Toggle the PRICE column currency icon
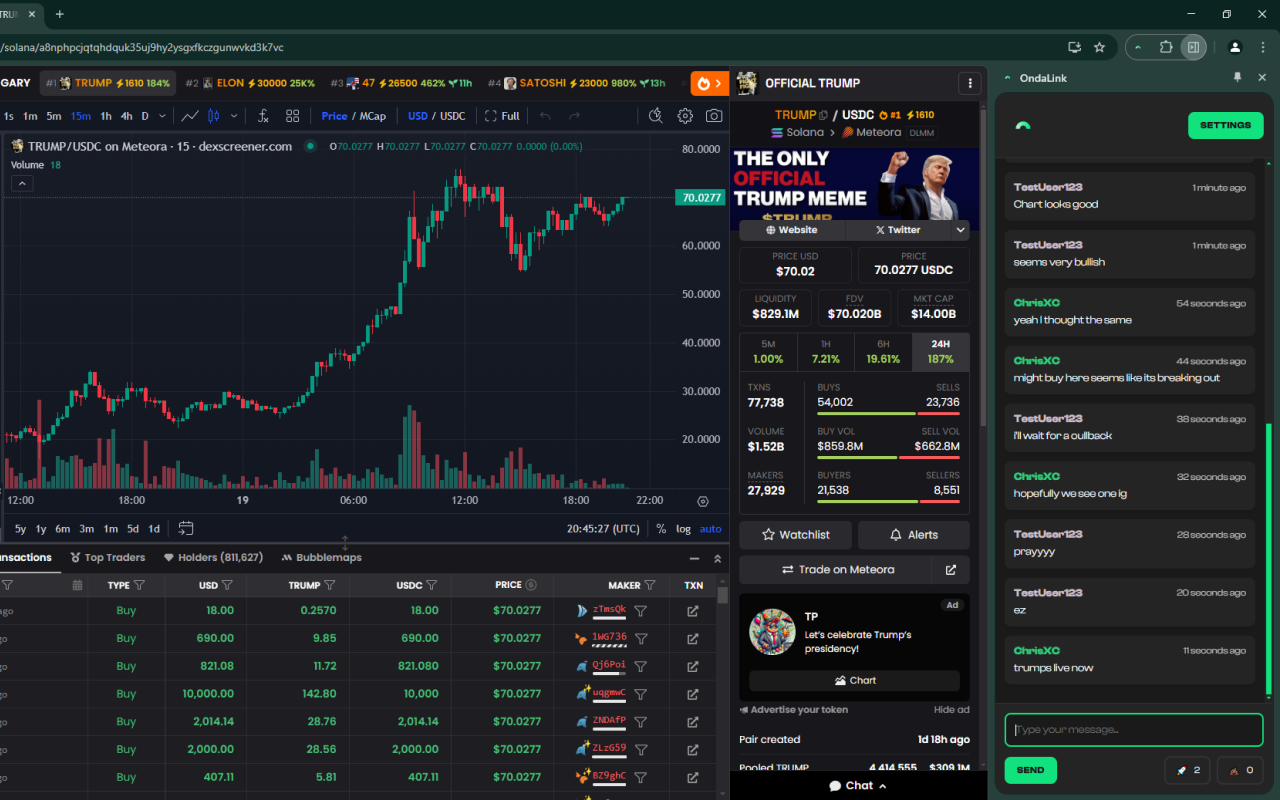This screenshot has height=800, width=1280. tap(531, 585)
